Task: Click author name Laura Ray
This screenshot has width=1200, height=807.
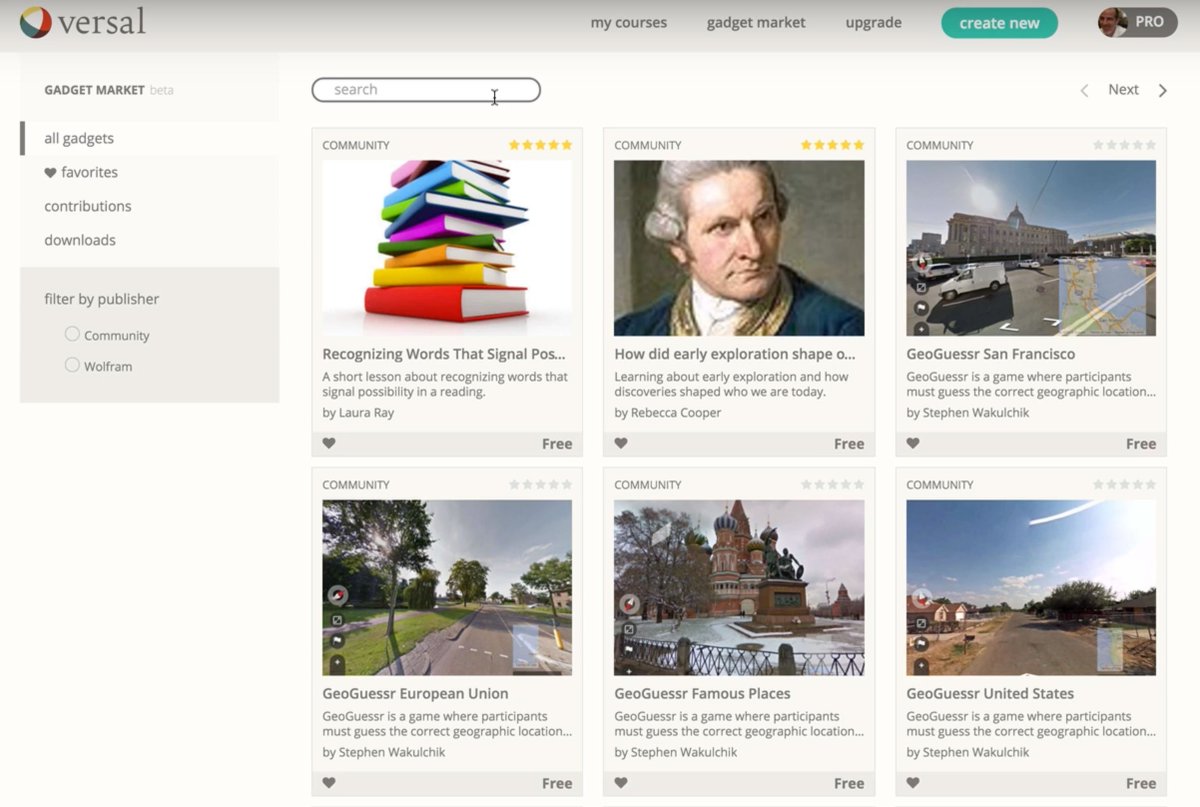Action: click(366, 413)
